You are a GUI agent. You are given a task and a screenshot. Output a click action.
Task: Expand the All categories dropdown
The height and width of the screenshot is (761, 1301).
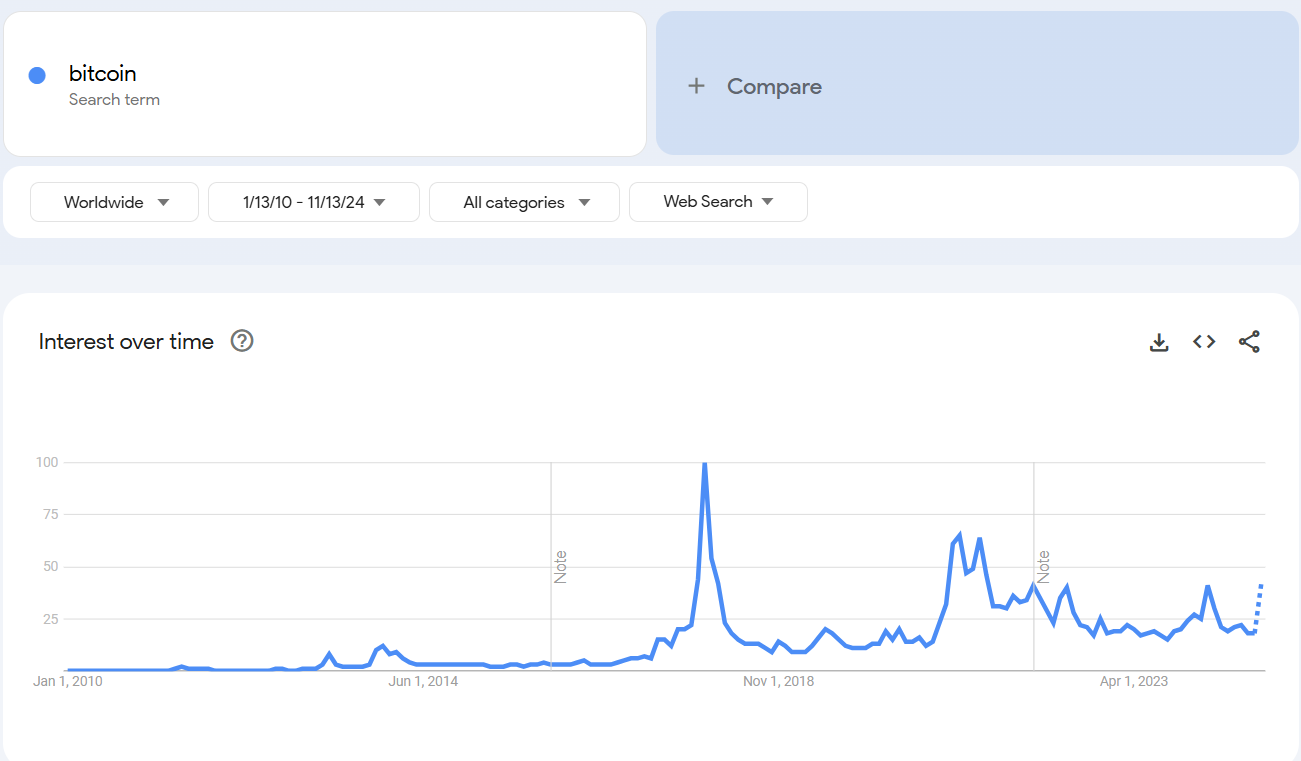524,202
